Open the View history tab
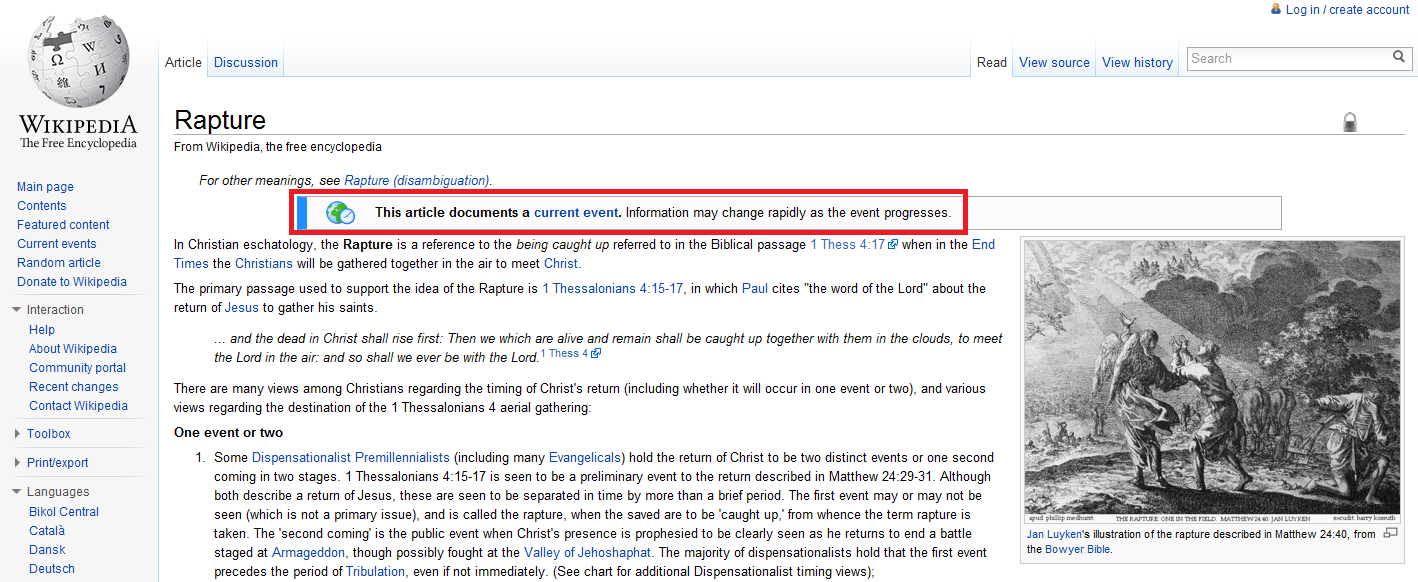This screenshot has height=582, width=1418. 1137,62
